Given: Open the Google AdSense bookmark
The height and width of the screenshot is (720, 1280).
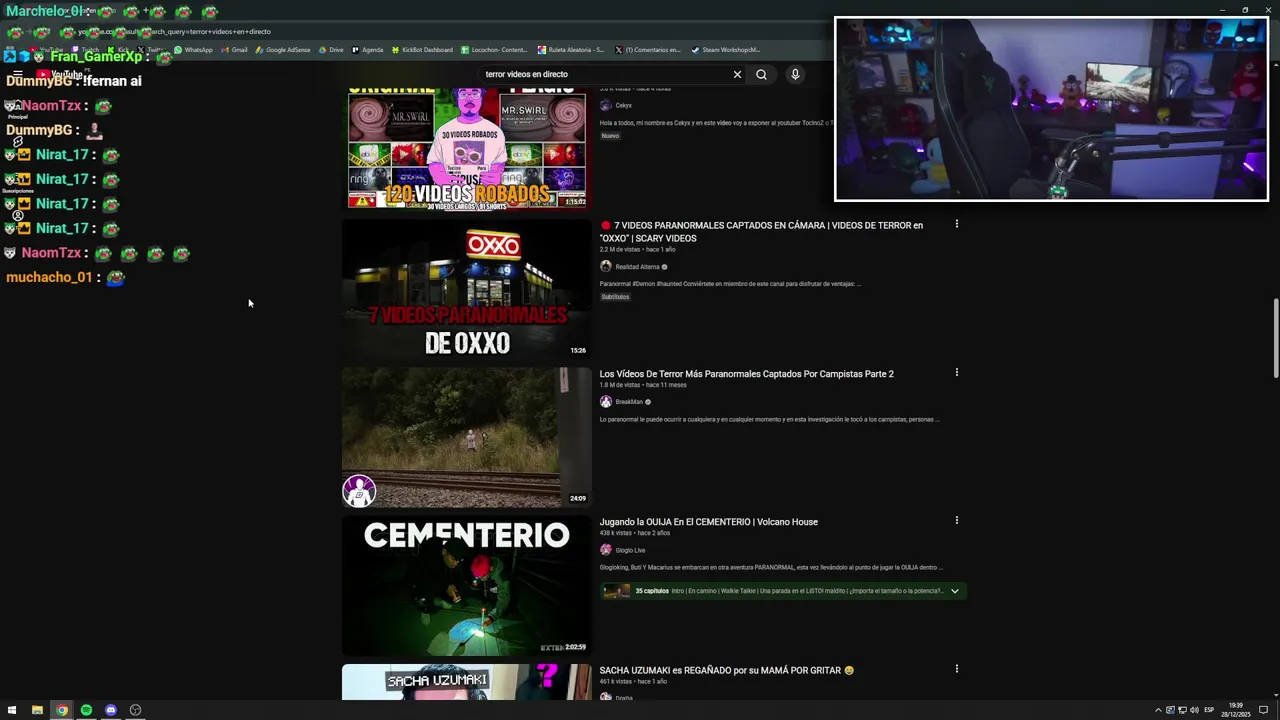Looking at the screenshot, I should pyautogui.click(x=283, y=49).
